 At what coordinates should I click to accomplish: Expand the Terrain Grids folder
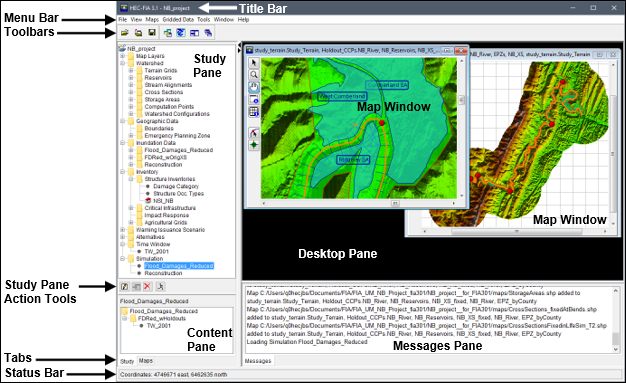(x=131, y=71)
